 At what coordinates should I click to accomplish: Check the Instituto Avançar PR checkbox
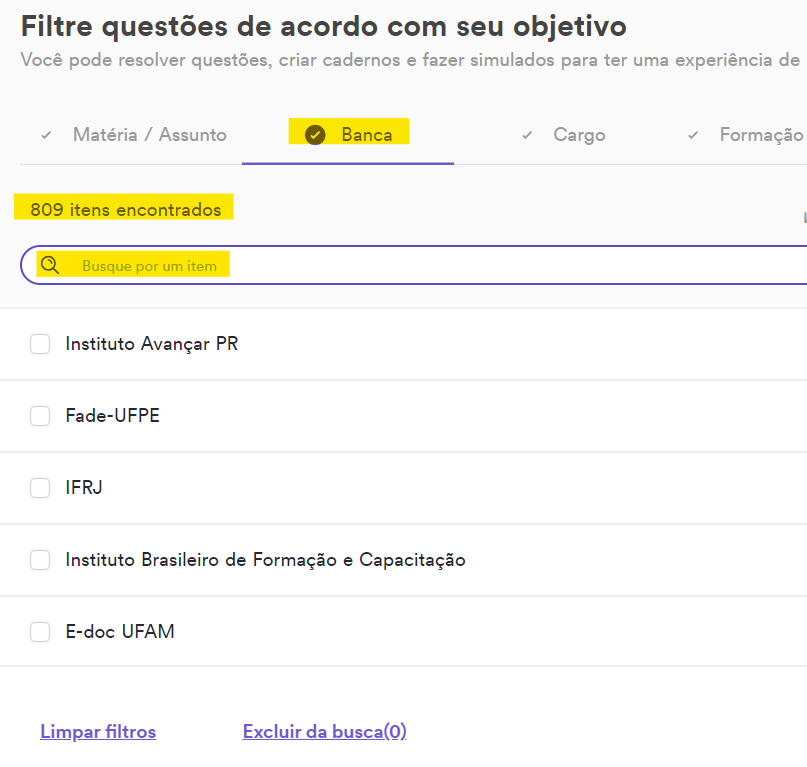[x=40, y=344]
